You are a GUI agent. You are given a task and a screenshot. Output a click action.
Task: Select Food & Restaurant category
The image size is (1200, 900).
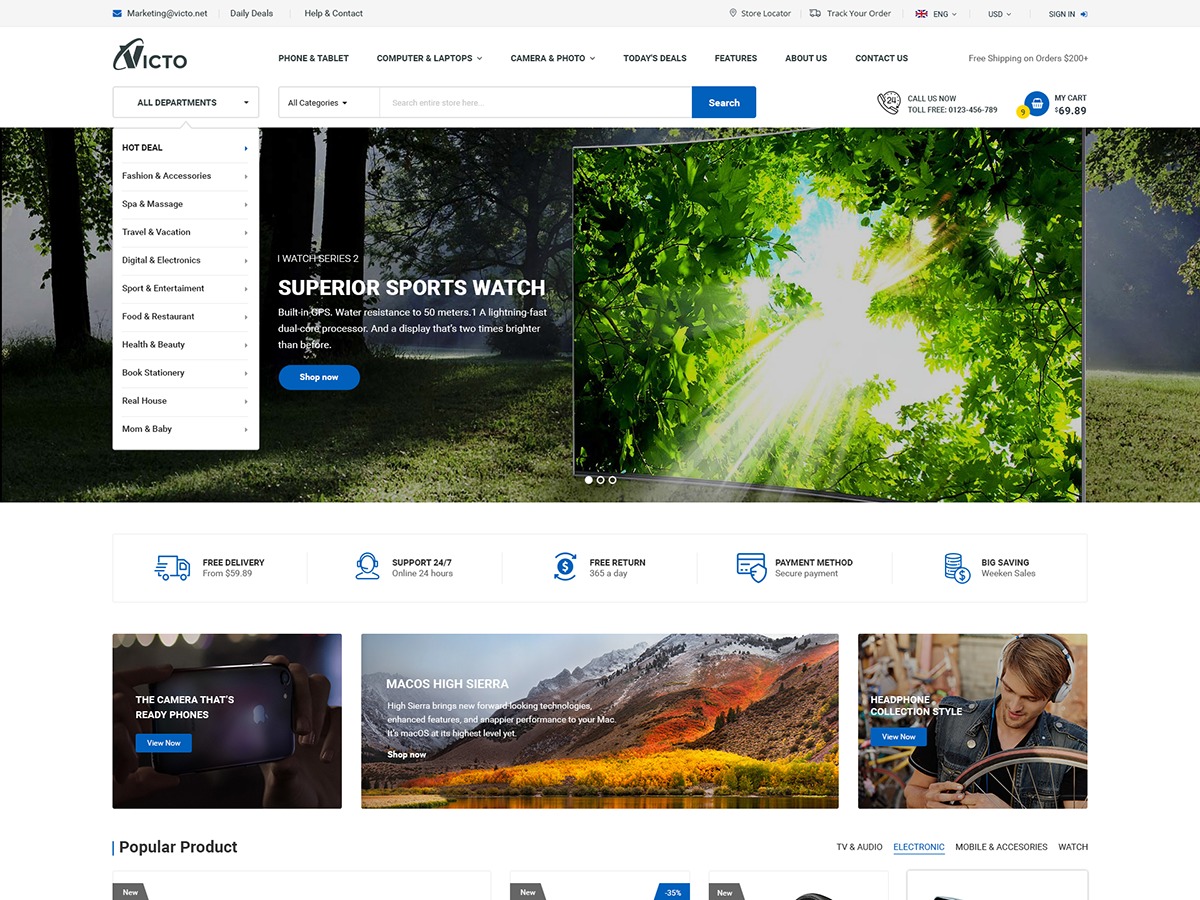(x=158, y=316)
